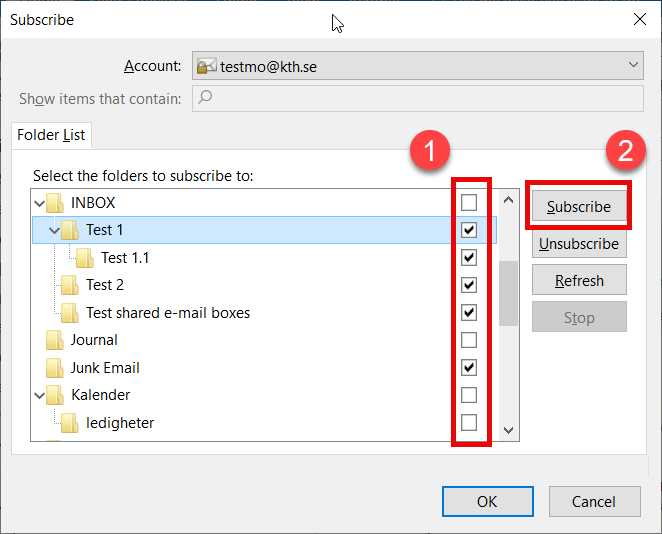
Task: Click the ledigheter folder icon
Action: [70, 423]
